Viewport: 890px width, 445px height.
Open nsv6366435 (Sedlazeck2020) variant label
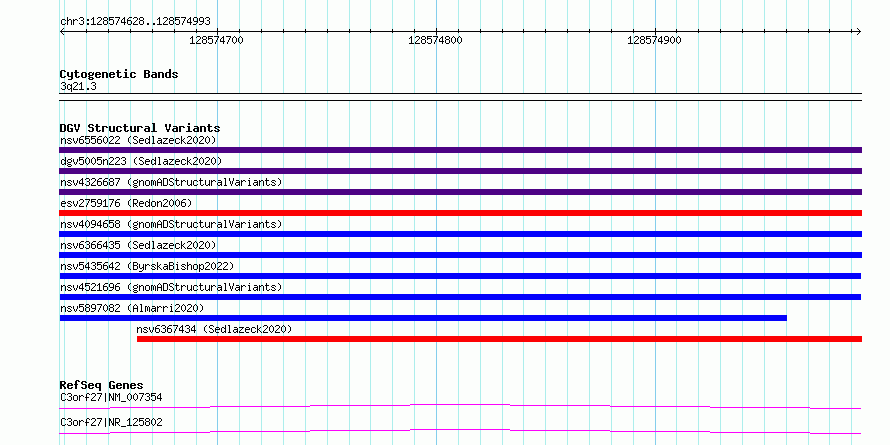point(138,245)
